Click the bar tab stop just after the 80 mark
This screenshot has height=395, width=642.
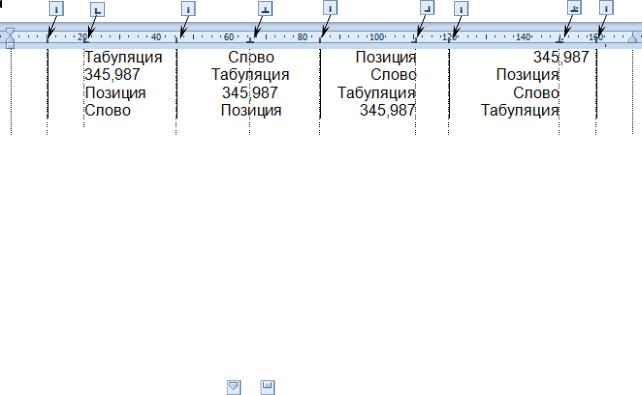pos(320,40)
